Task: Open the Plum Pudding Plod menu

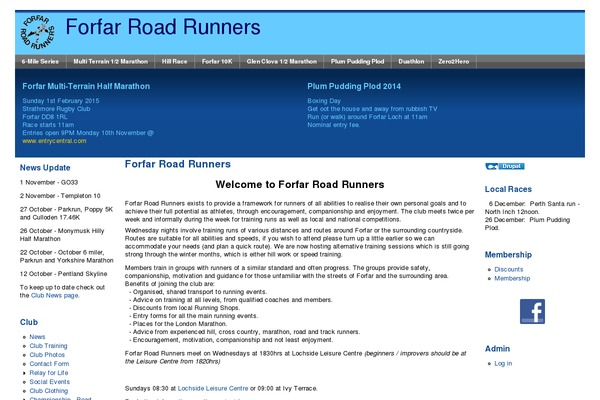Action: pyautogui.click(x=357, y=62)
